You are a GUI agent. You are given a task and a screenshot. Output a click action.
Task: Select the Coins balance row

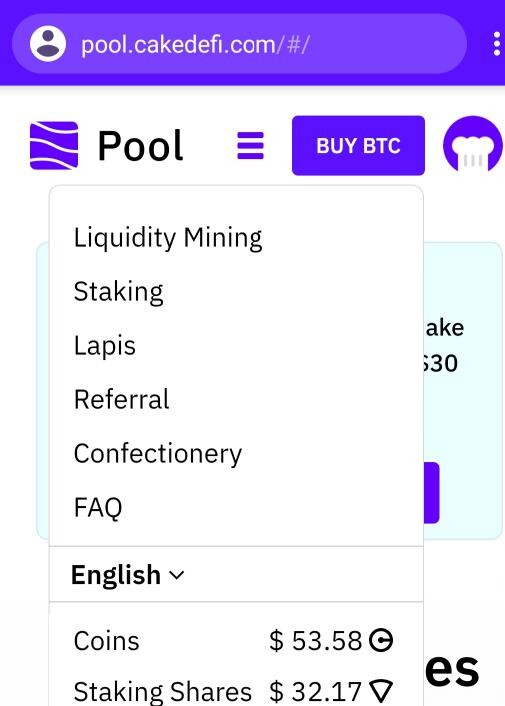(x=236, y=640)
